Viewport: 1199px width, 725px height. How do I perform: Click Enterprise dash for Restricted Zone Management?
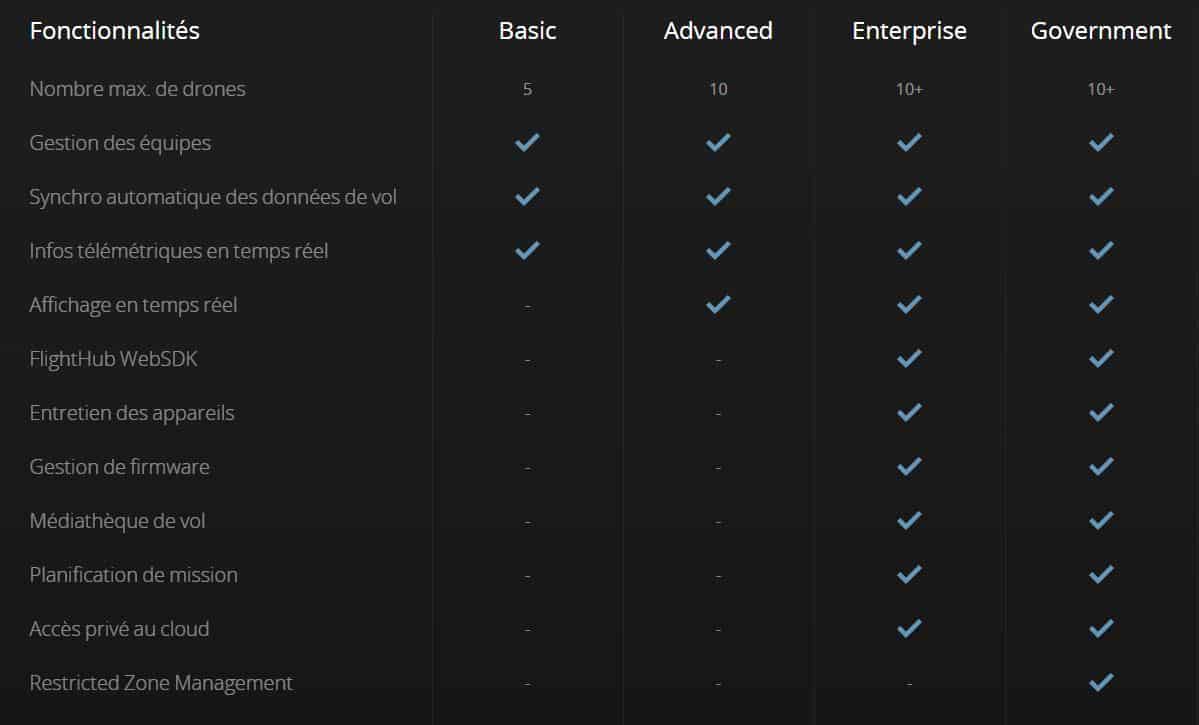tap(909, 684)
